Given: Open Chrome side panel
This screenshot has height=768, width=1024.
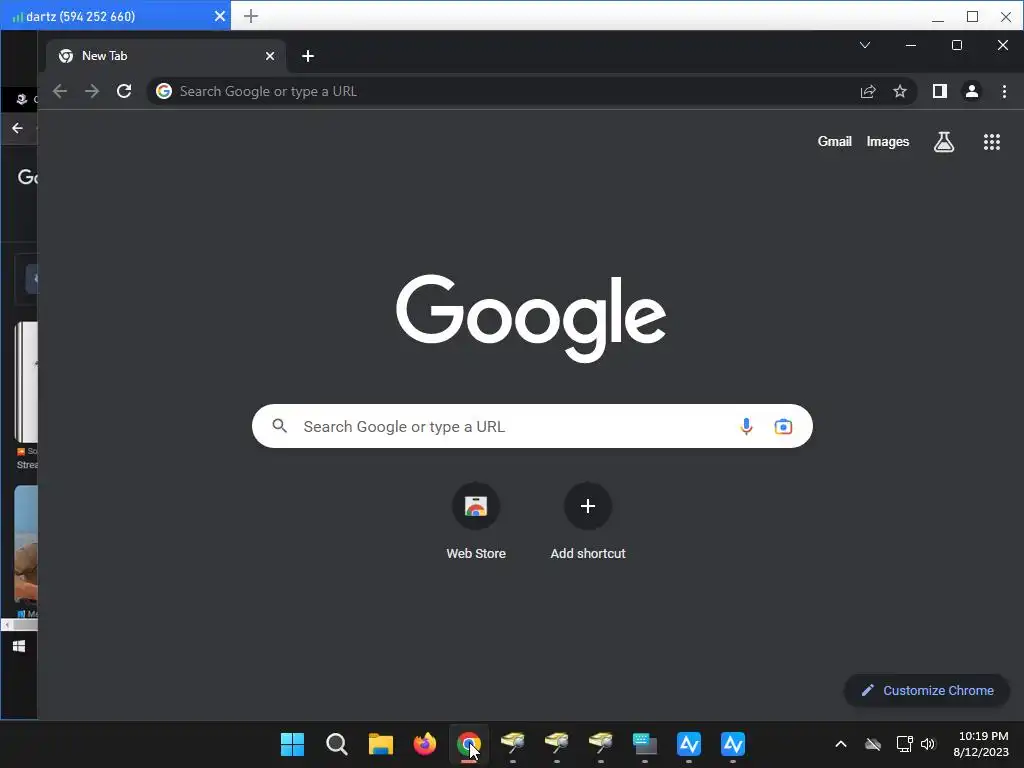Looking at the screenshot, I should [x=940, y=91].
